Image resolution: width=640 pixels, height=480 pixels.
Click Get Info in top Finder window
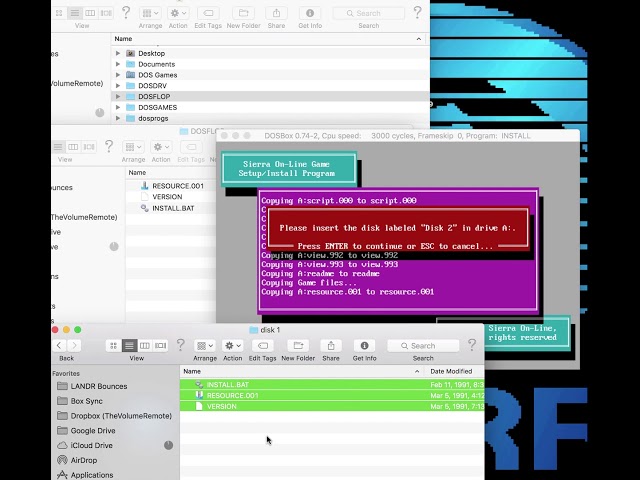coord(310,13)
